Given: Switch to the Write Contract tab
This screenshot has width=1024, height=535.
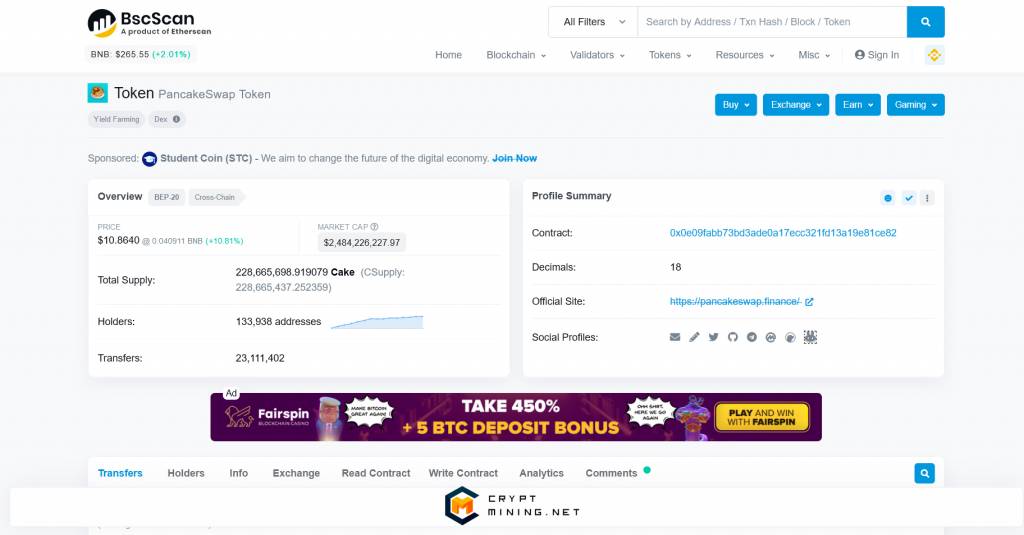Looking at the screenshot, I should (x=463, y=473).
